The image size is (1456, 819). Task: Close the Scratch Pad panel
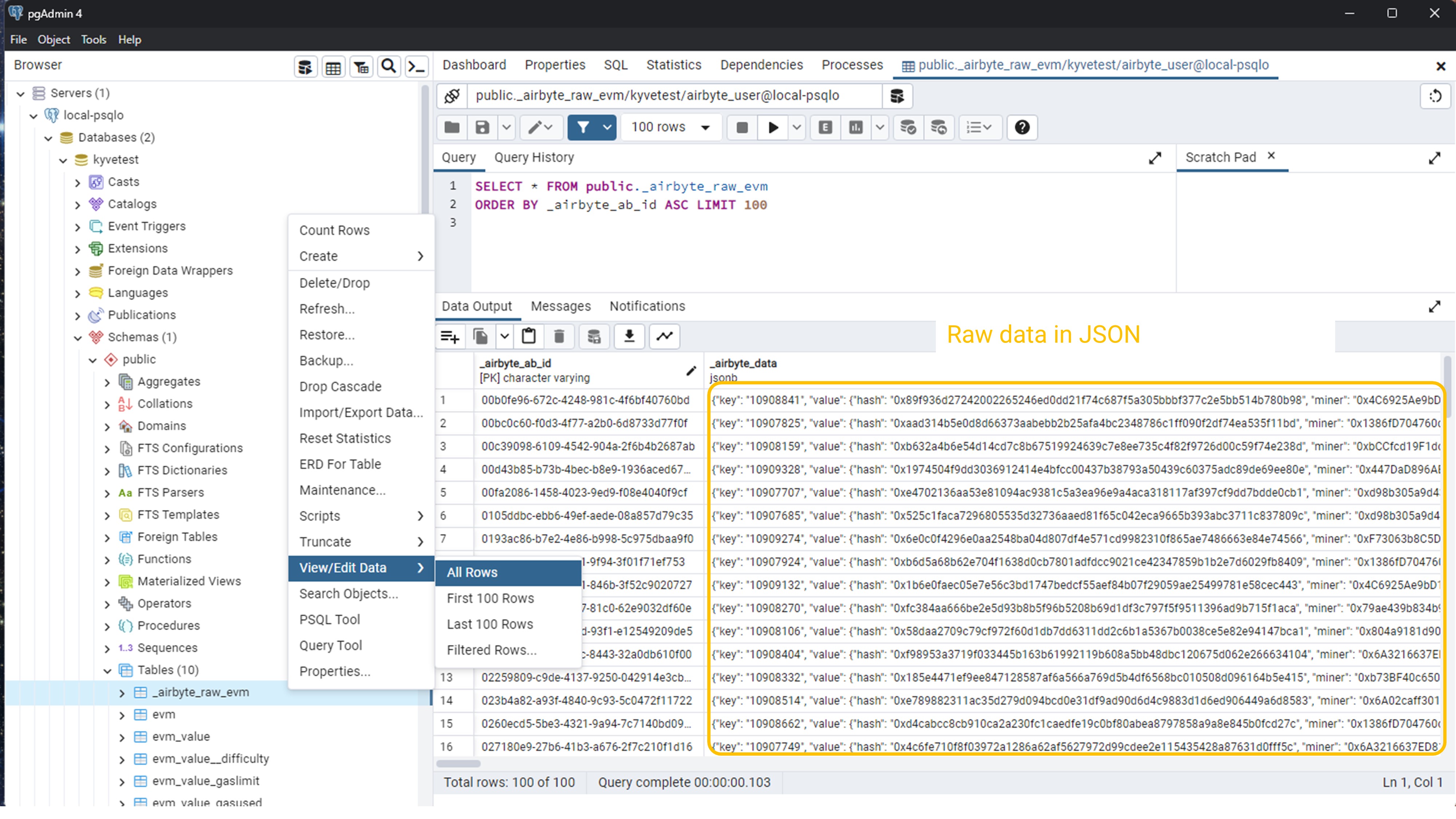pos(1271,155)
